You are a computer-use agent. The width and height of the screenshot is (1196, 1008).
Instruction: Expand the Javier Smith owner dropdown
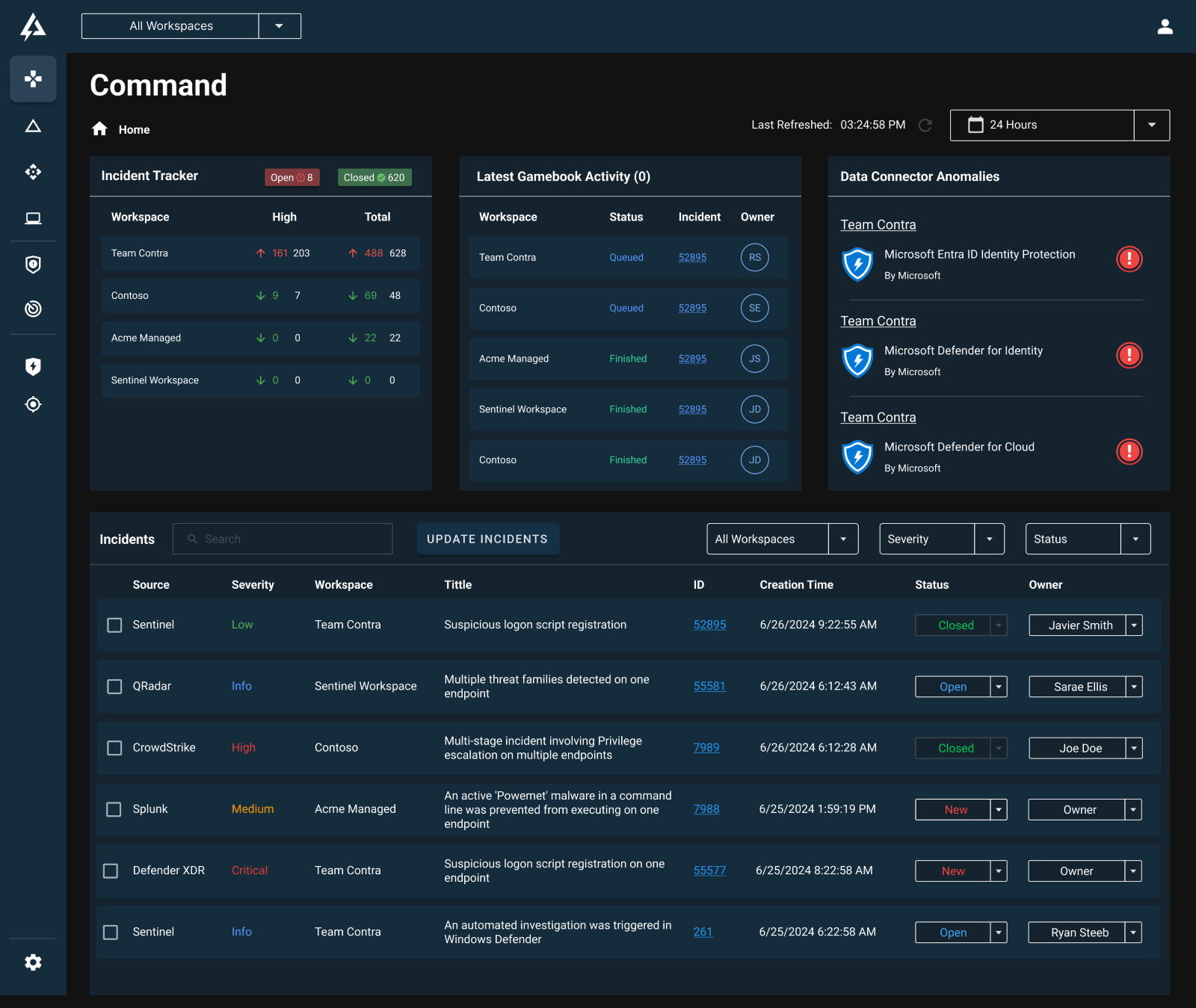click(x=1134, y=625)
